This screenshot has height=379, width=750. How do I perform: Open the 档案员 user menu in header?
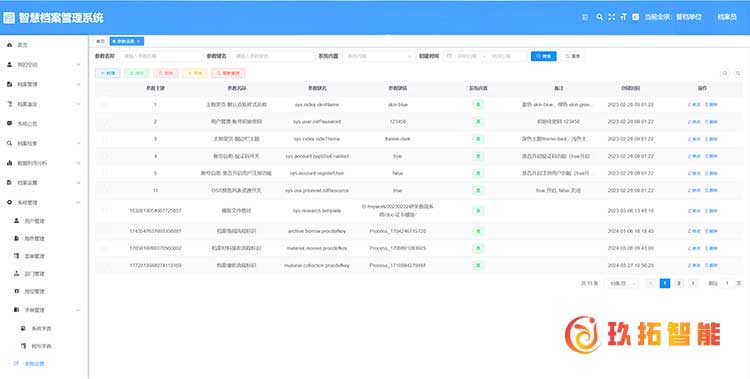727,17
